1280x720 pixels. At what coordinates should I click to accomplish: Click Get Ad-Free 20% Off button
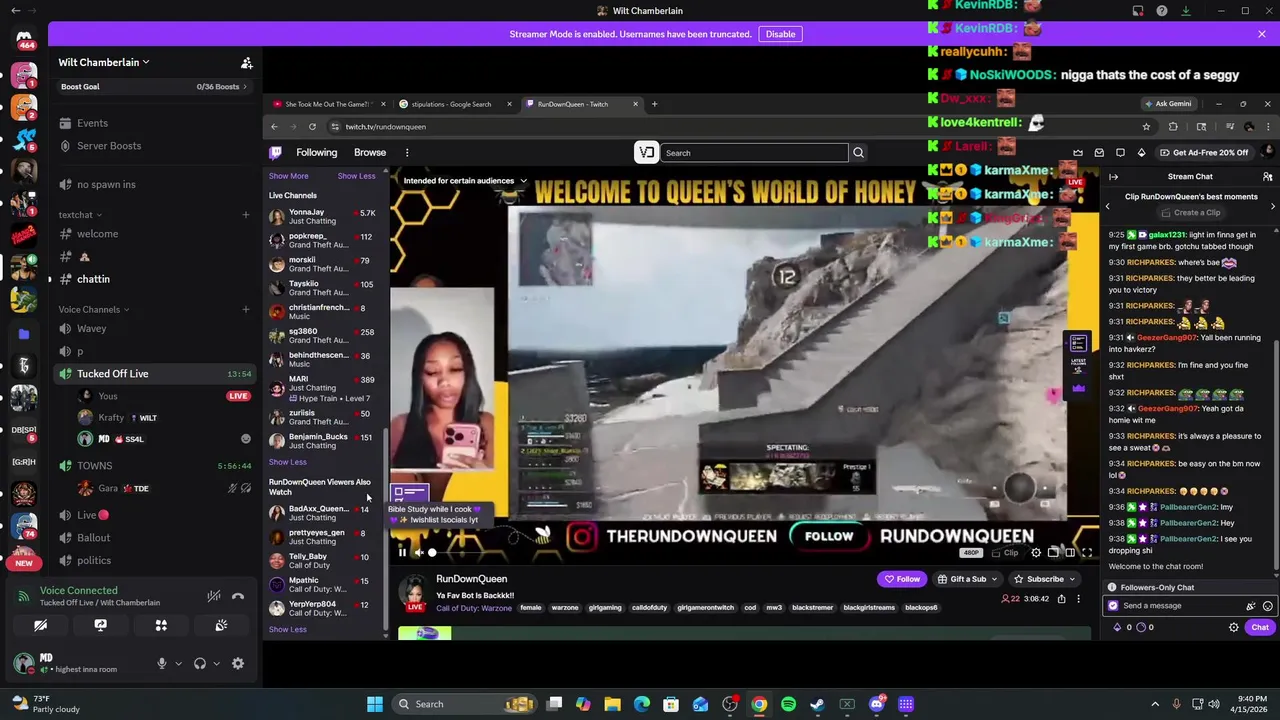tap(1204, 153)
